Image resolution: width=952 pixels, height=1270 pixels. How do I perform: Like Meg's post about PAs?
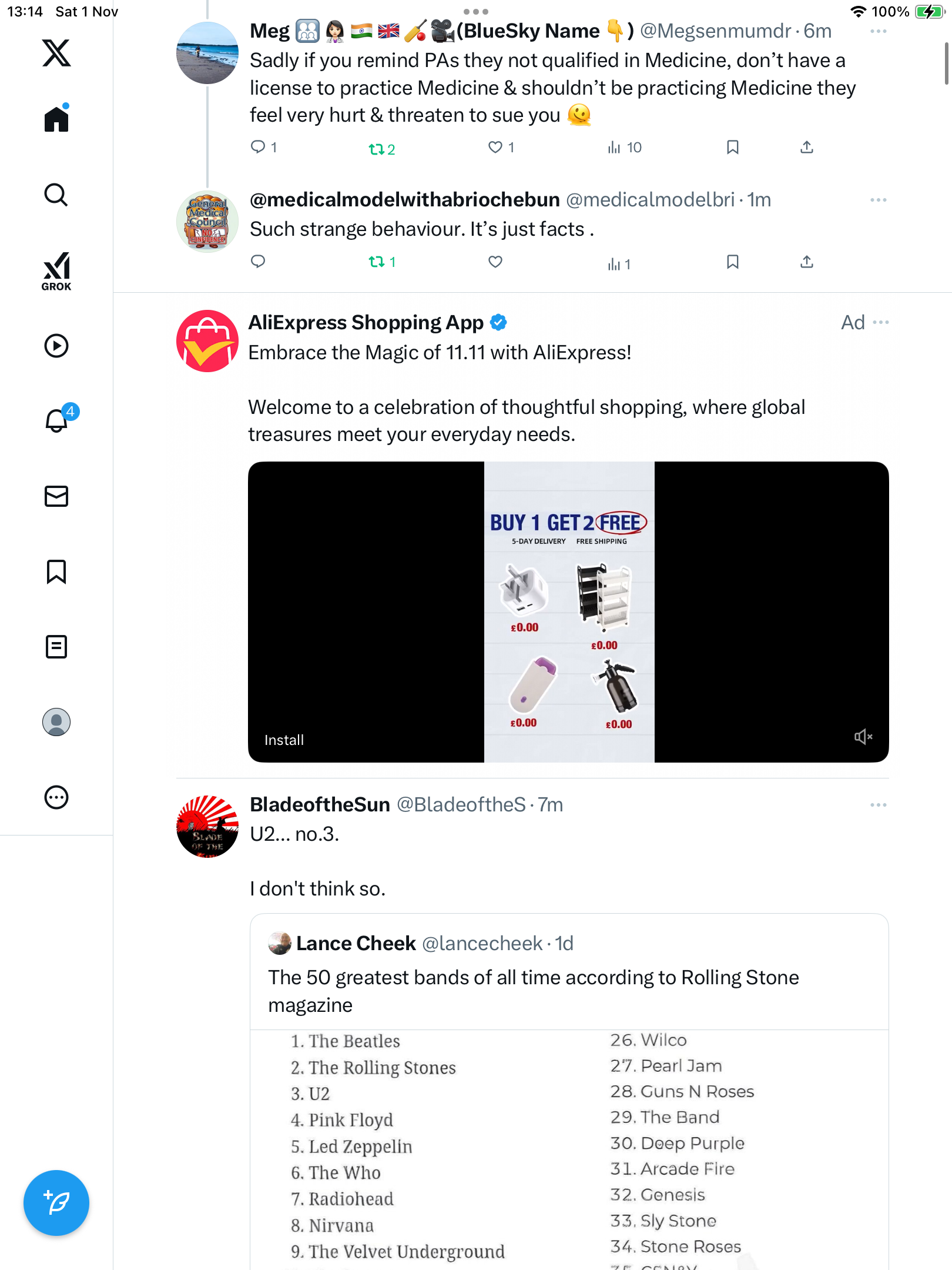tap(495, 147)
